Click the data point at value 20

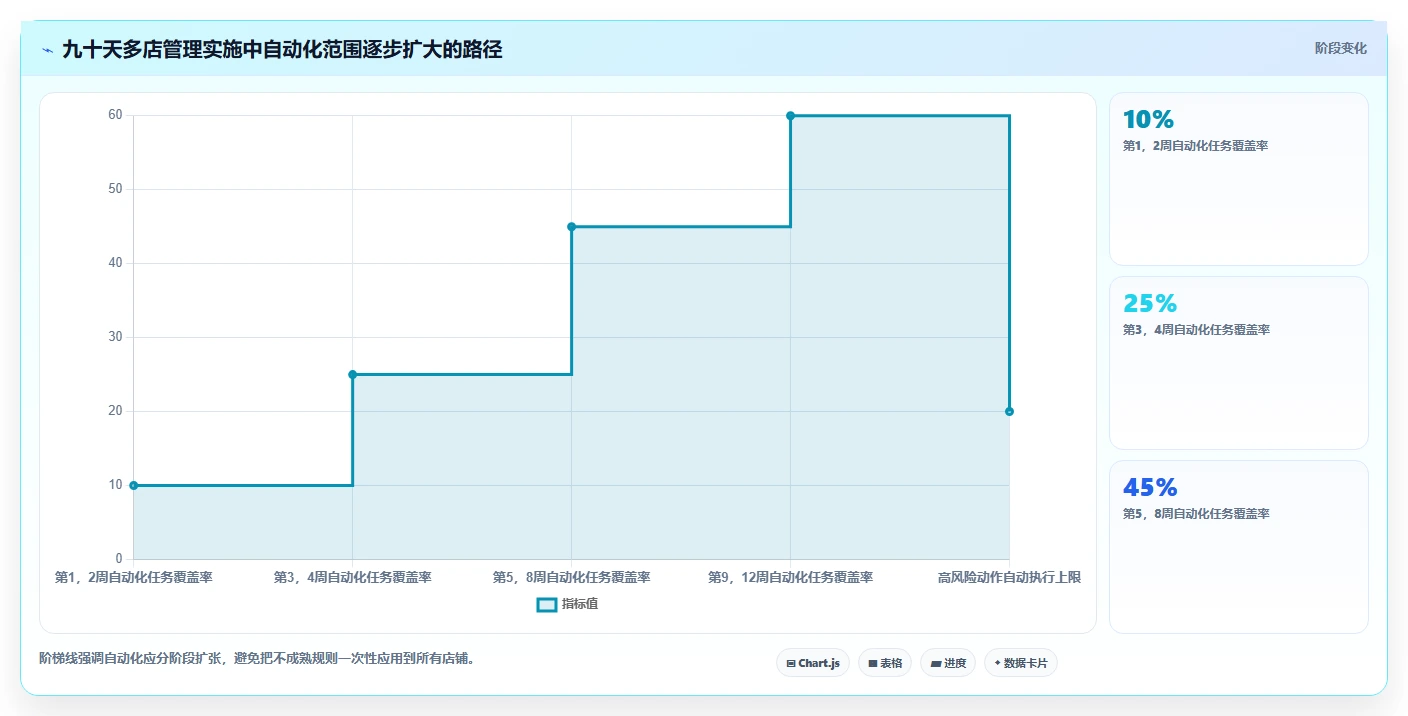click(x=1009, y=411)
